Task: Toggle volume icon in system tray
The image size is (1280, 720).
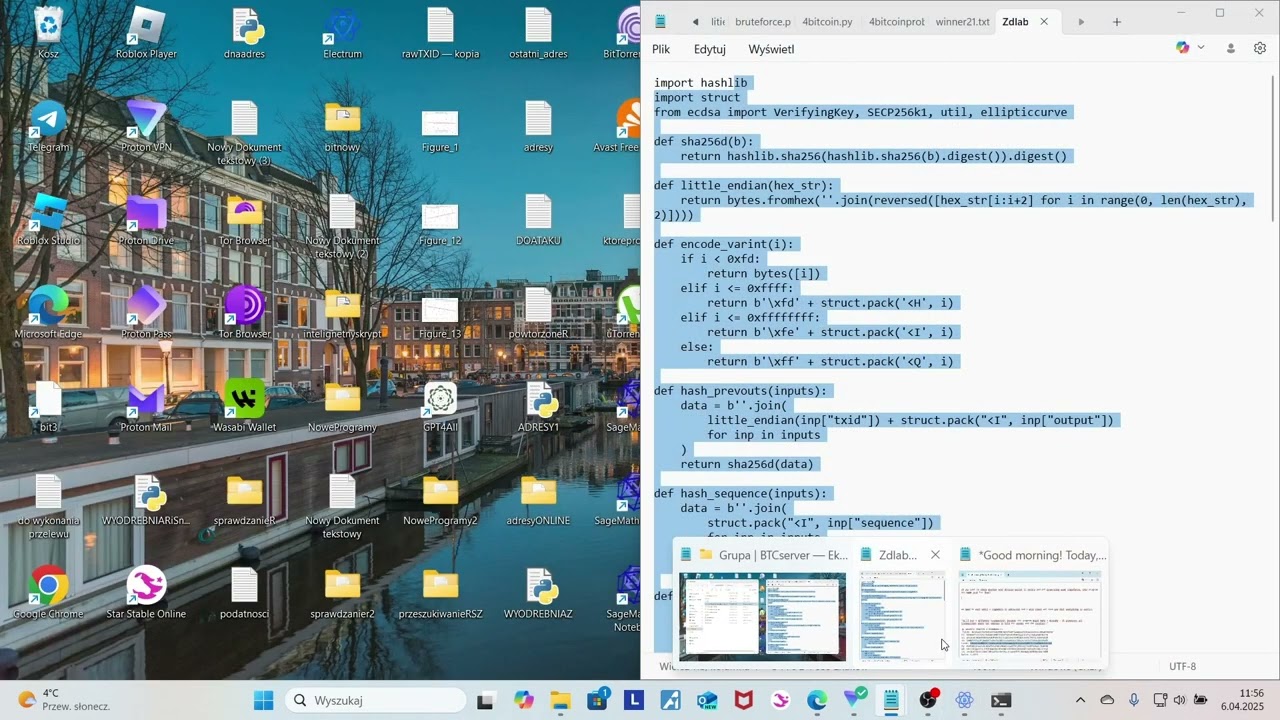Action: click(x=1179, y=700)
